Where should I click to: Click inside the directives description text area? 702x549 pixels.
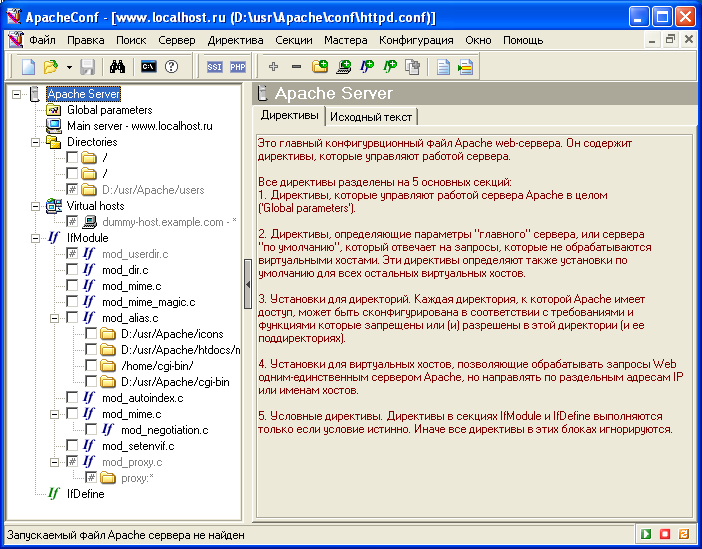pyautogui.click(x=474, y=325)
